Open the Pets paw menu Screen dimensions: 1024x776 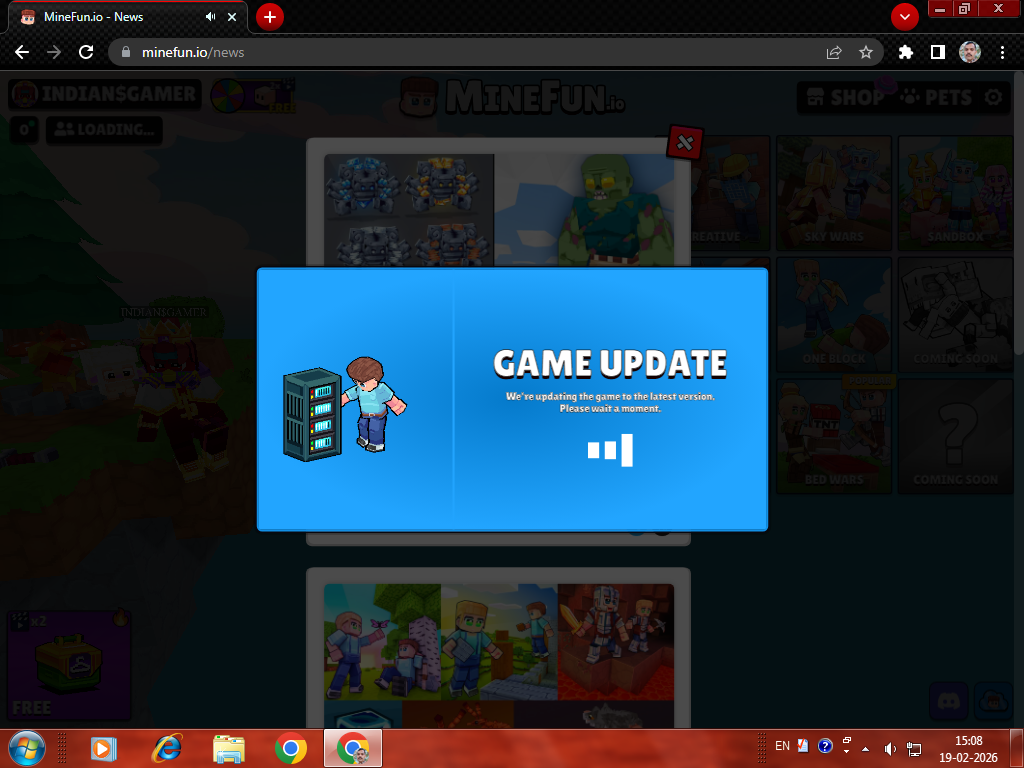[936, 97]
